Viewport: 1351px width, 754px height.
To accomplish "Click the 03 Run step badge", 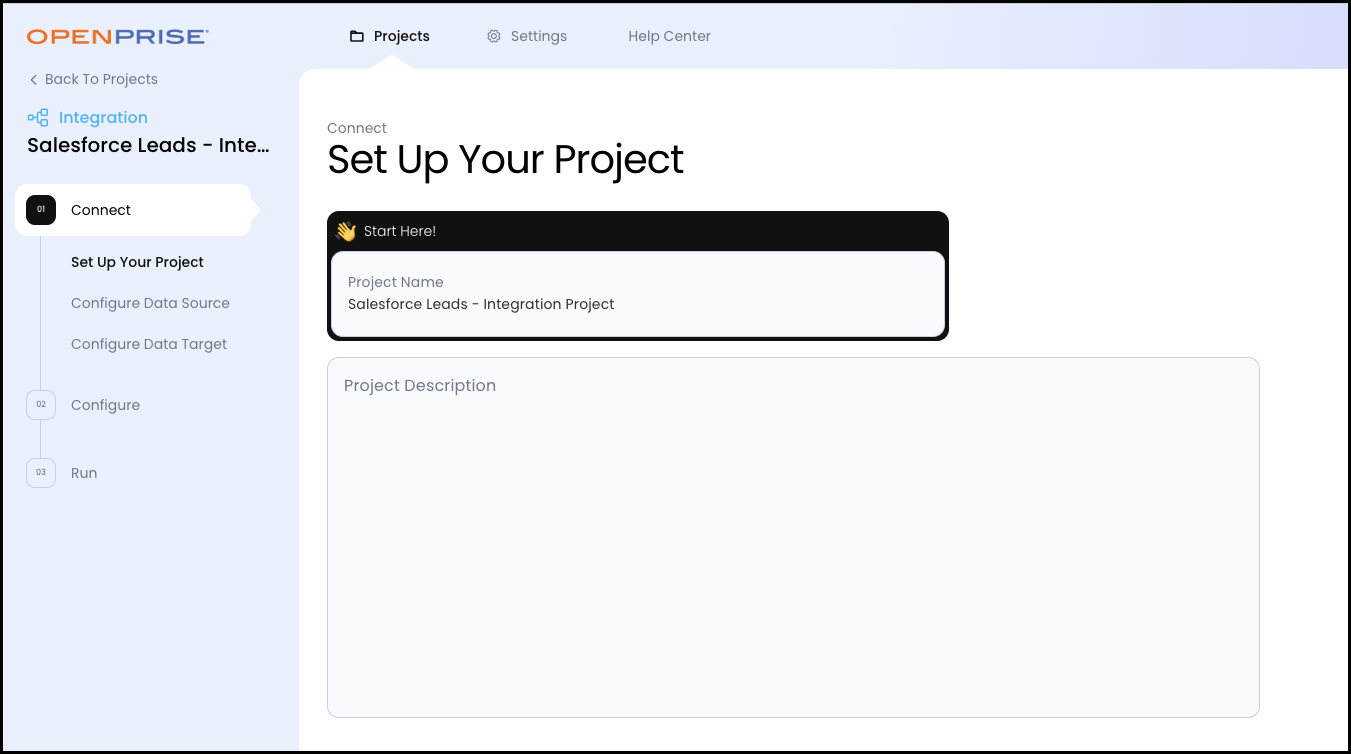I will pos(41,473).
